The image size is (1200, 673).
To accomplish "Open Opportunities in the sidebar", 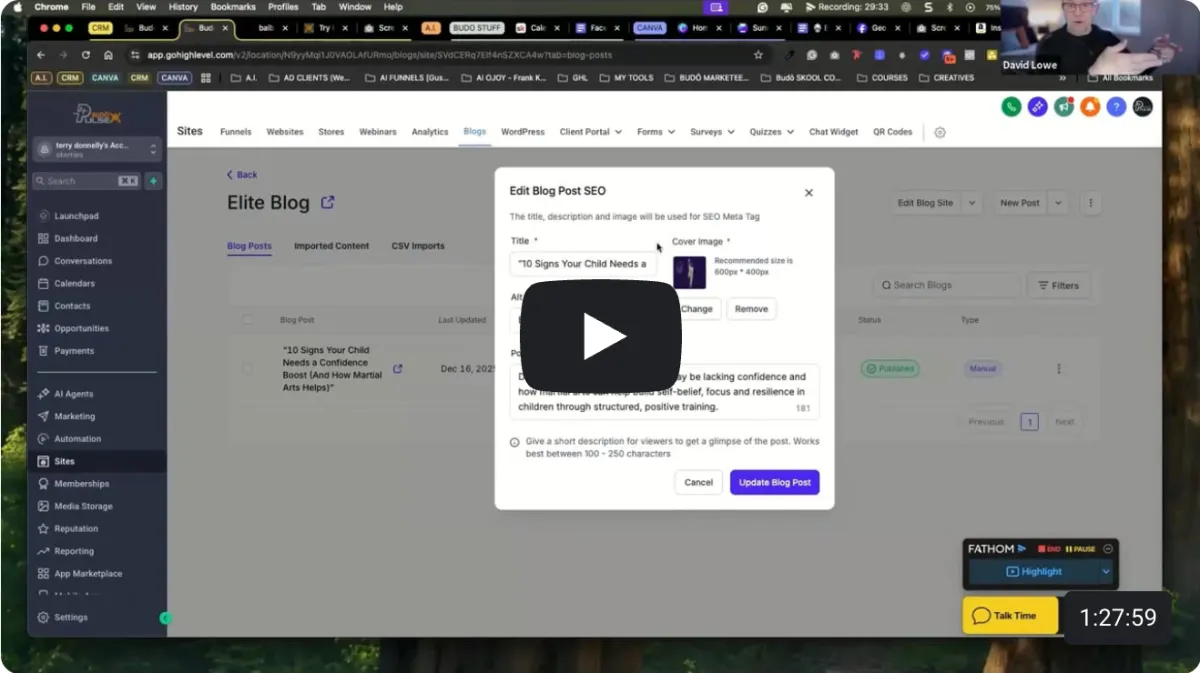I will coord(81,328).
